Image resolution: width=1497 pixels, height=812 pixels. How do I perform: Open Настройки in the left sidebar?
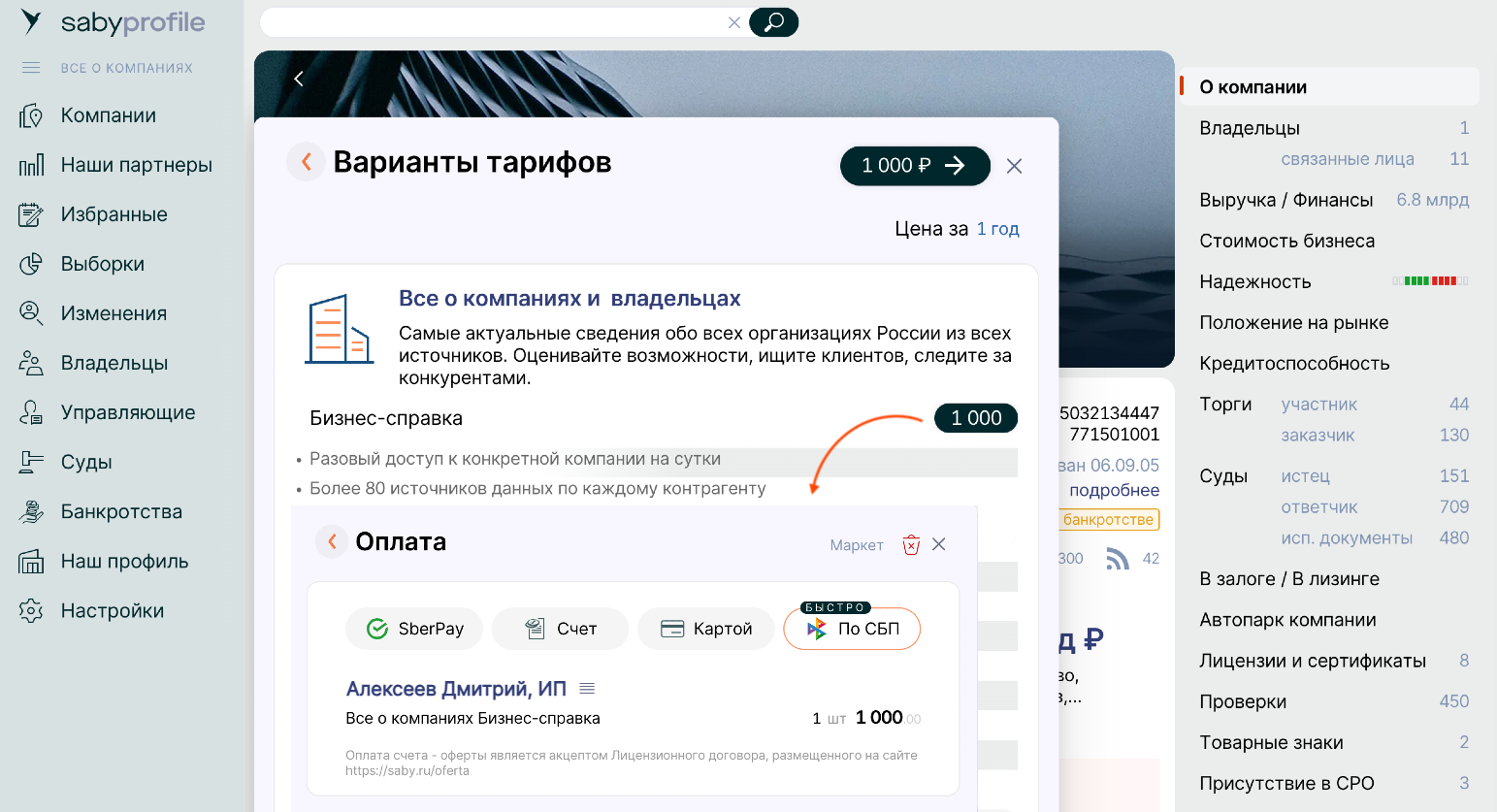pos(112,610)
